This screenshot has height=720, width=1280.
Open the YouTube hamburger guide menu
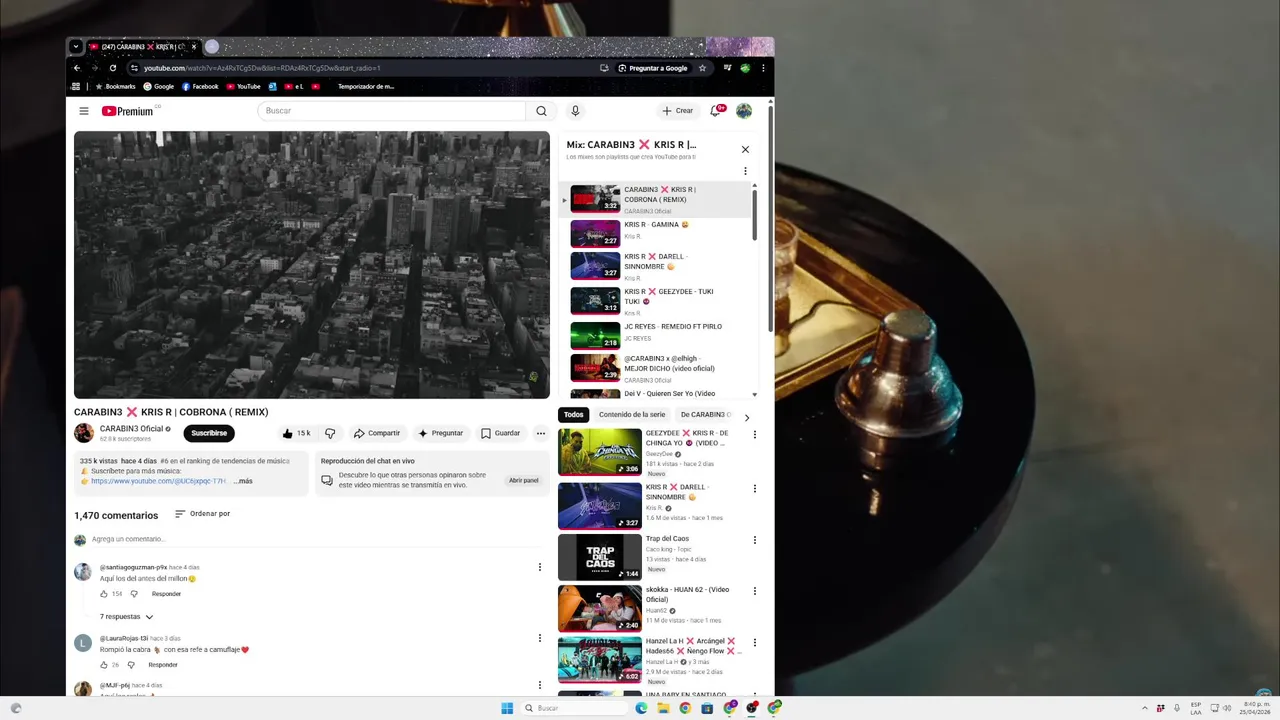point(84,111)
